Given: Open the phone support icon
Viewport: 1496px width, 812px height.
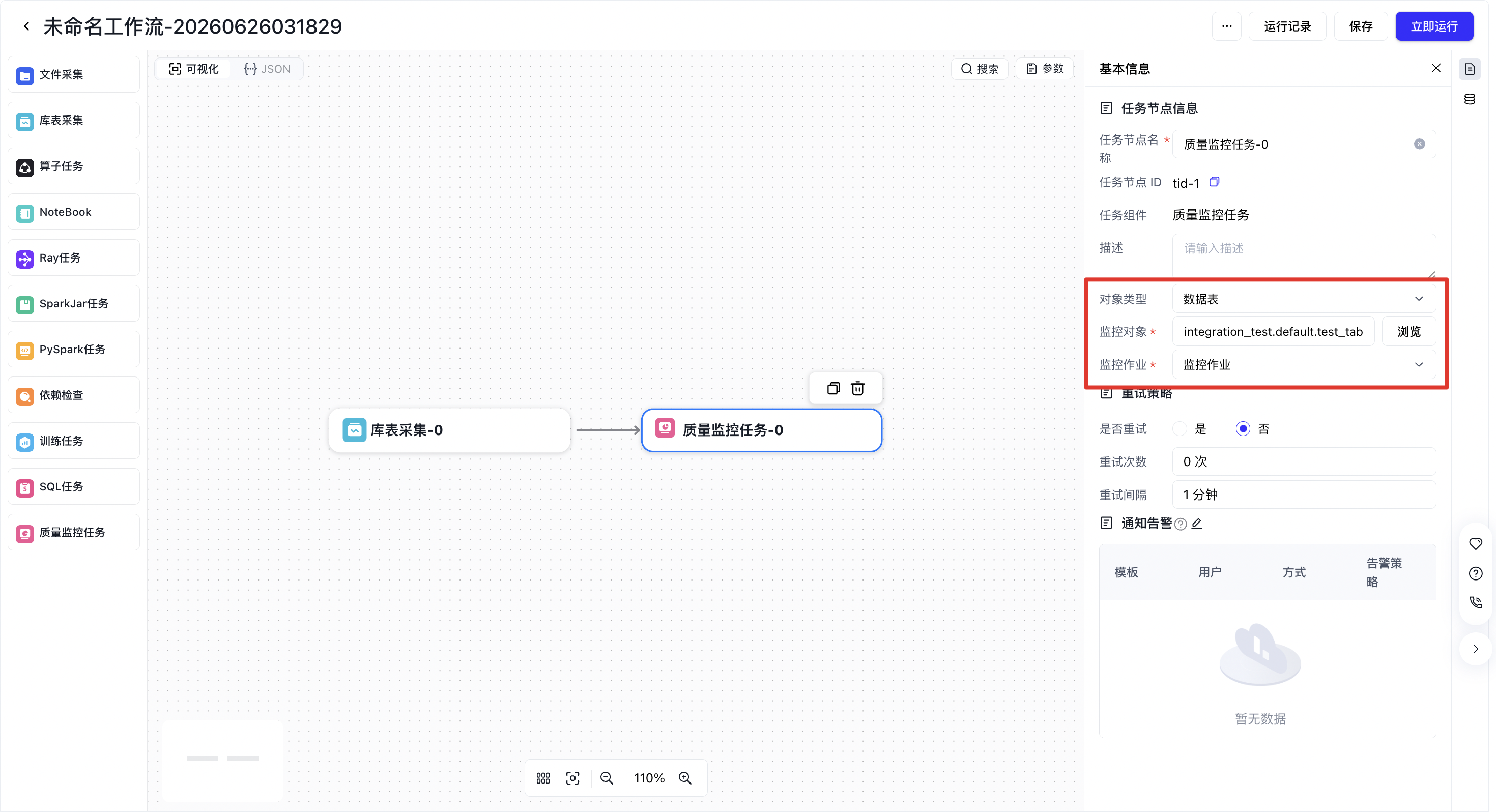Looking at the screenshot, I should [1475, 602].
